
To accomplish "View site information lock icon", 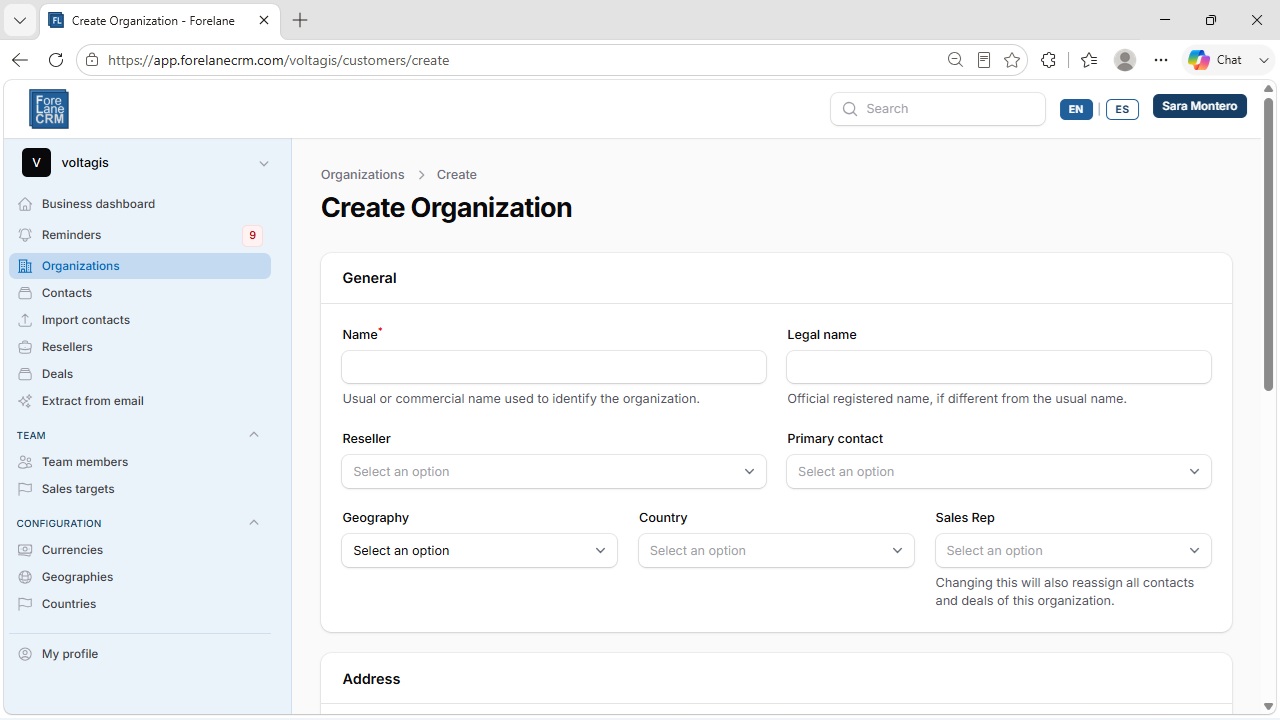I will [x=92, y=60].
